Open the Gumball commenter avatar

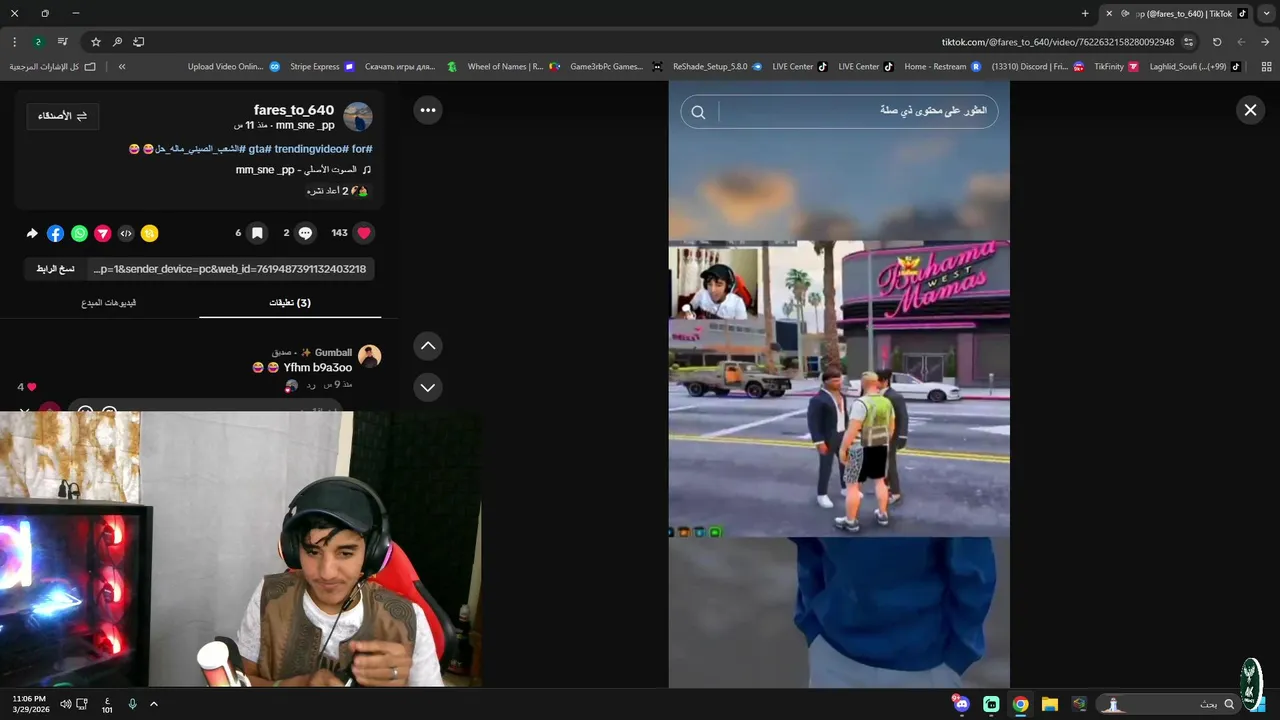click(x=370, y=356)
